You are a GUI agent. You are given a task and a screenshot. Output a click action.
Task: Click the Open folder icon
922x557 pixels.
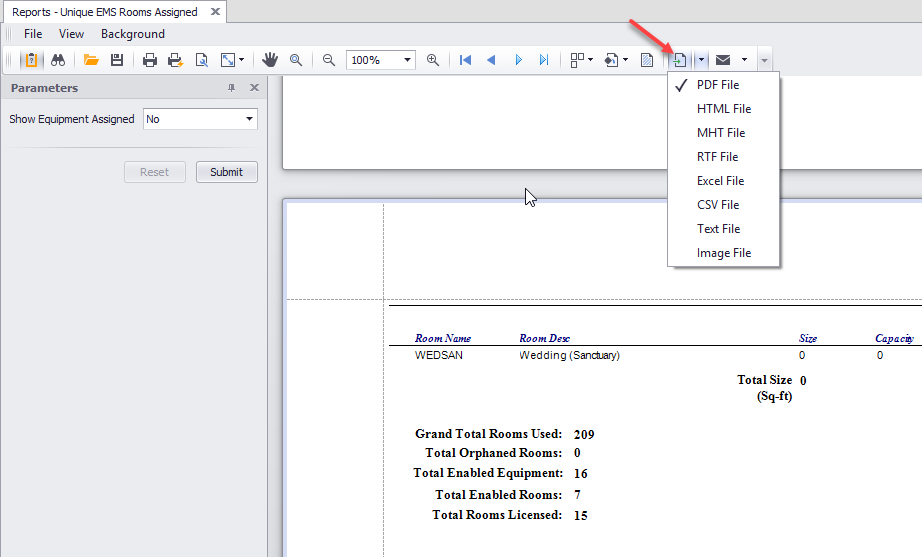(91, 60)
